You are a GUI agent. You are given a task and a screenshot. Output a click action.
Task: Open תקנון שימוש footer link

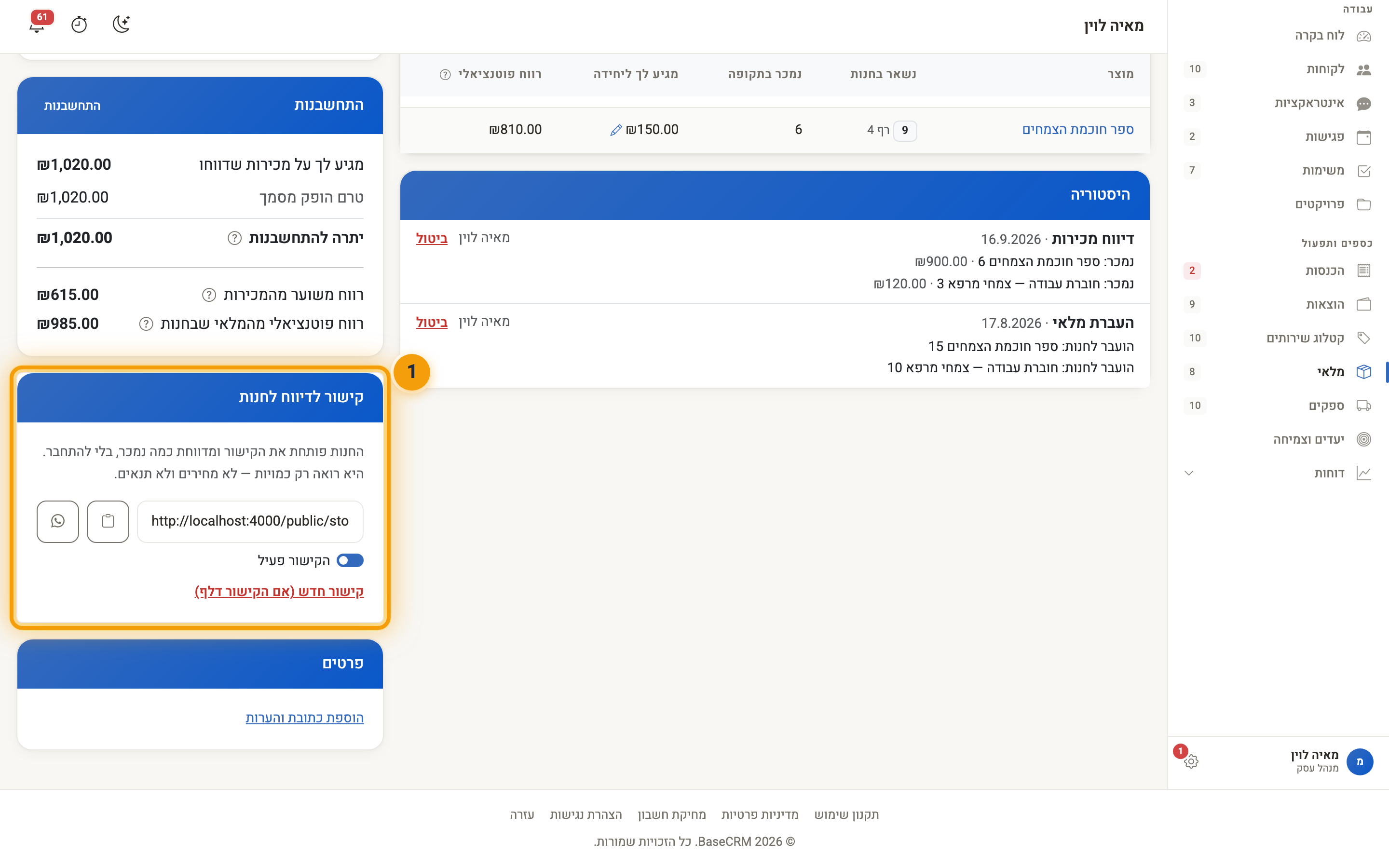(x=846, y=814)
